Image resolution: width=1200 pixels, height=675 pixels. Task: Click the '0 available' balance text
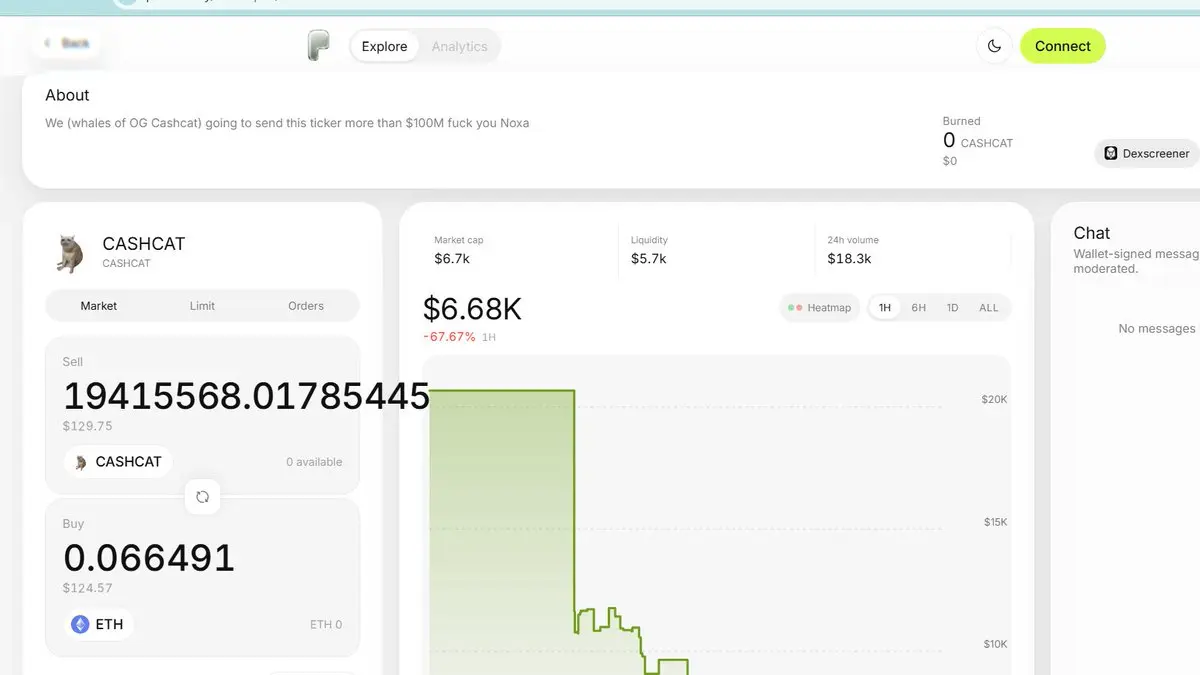[x=314, y=462]
